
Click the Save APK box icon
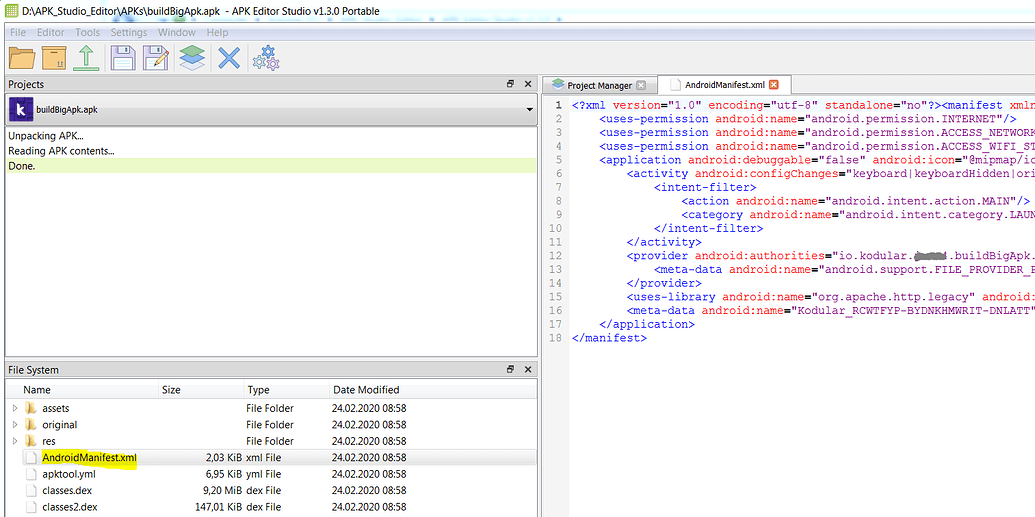click(54, 58)
